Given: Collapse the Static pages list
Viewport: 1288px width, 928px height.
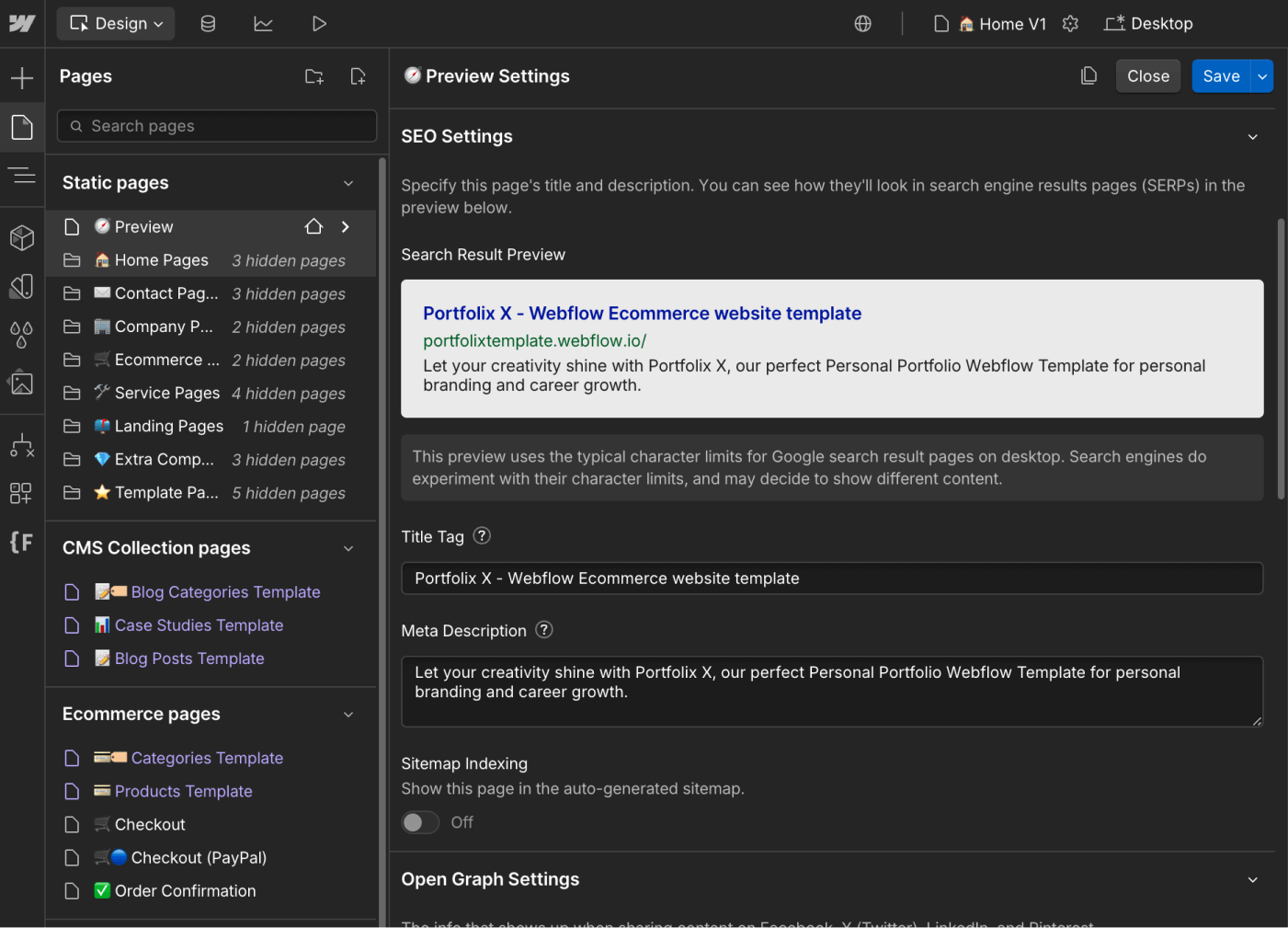Looking at the screenshot, I should tap(348, 182).
